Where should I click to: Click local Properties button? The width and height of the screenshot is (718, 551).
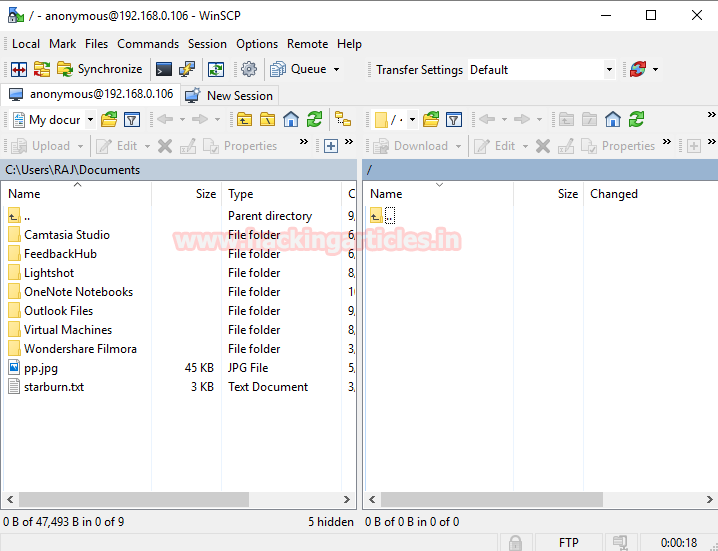(x=240, y=146)
